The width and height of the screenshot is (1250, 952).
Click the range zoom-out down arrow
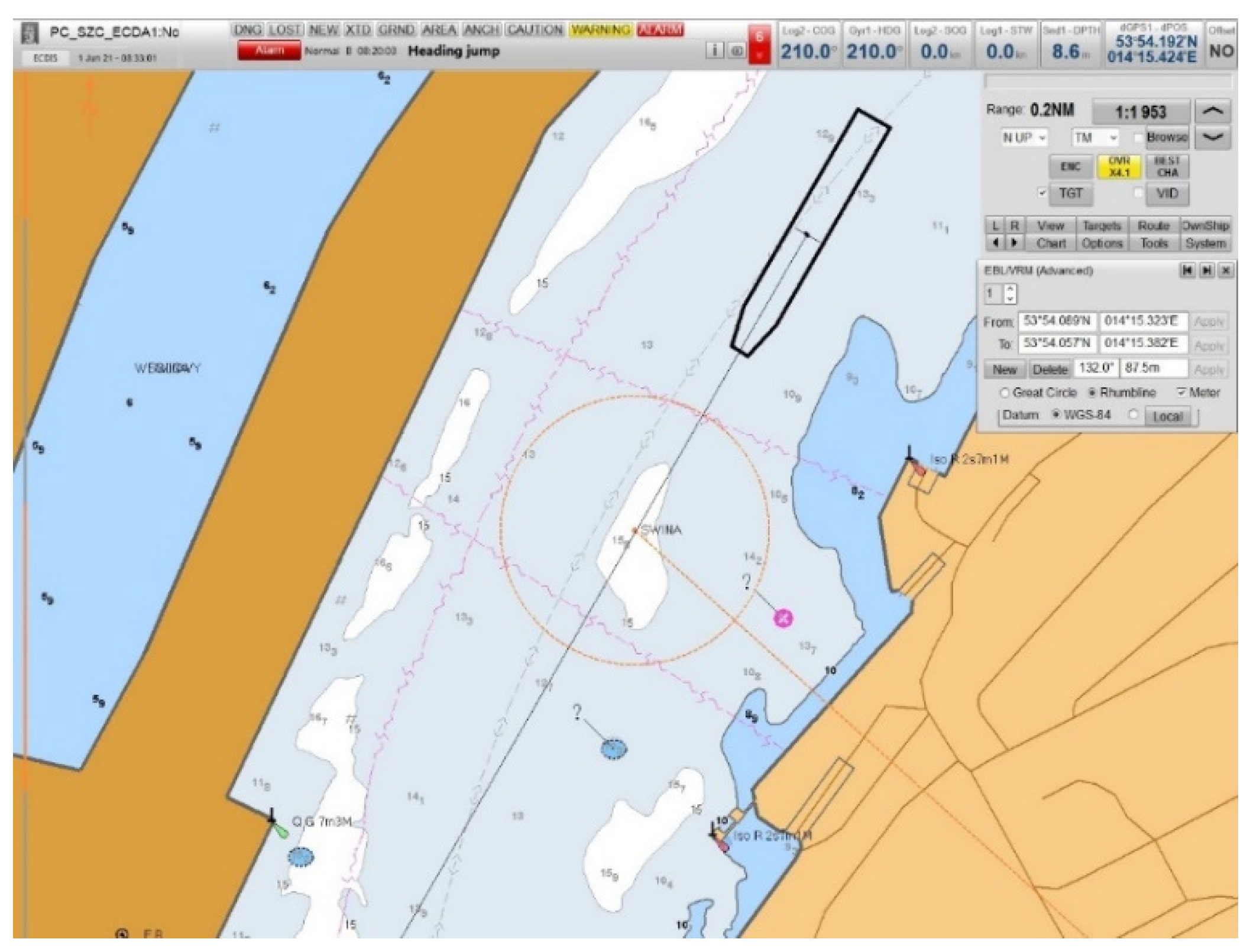pos(1213,137)
